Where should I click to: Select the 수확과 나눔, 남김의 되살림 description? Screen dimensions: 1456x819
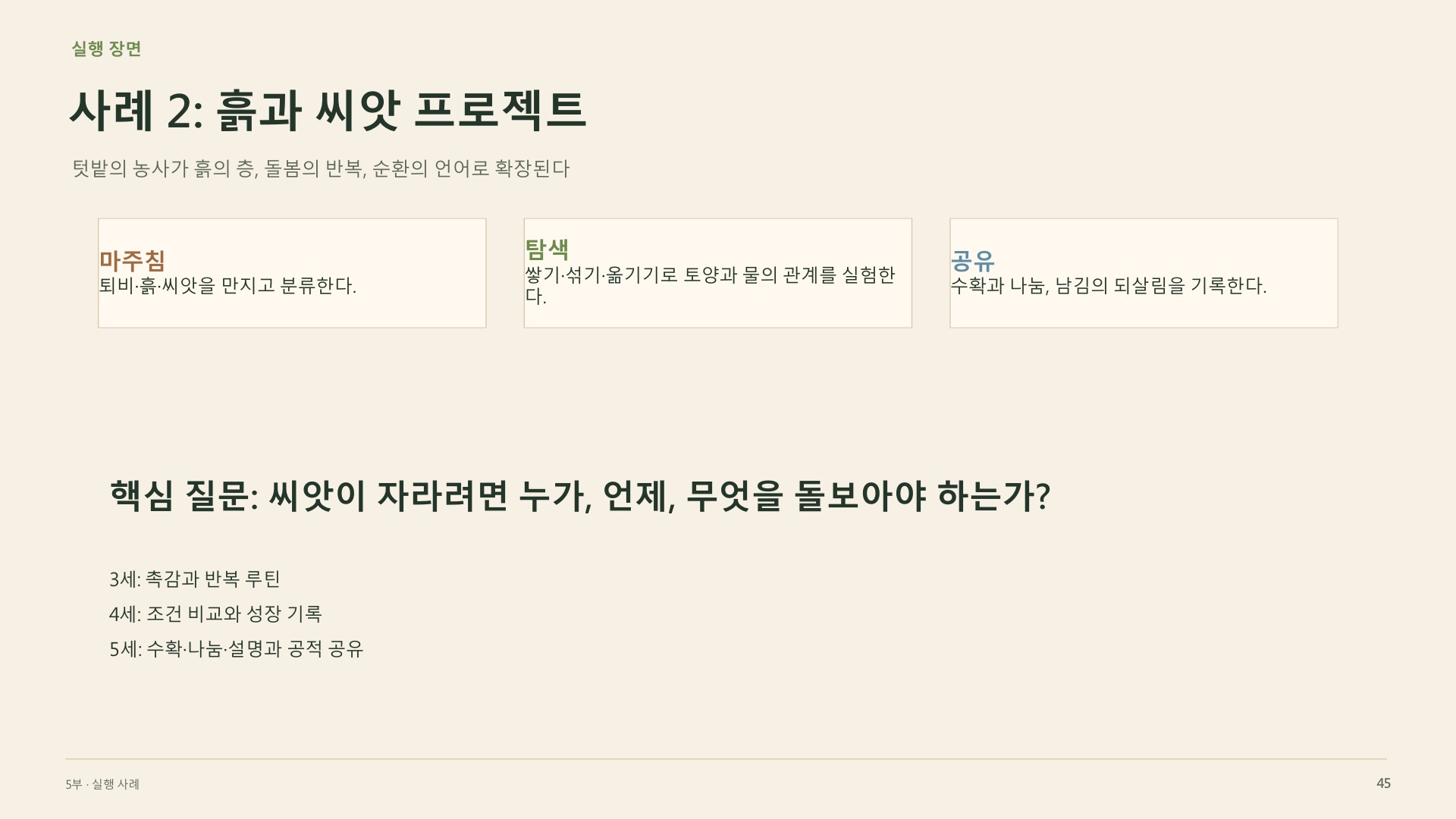[1109, 286]
